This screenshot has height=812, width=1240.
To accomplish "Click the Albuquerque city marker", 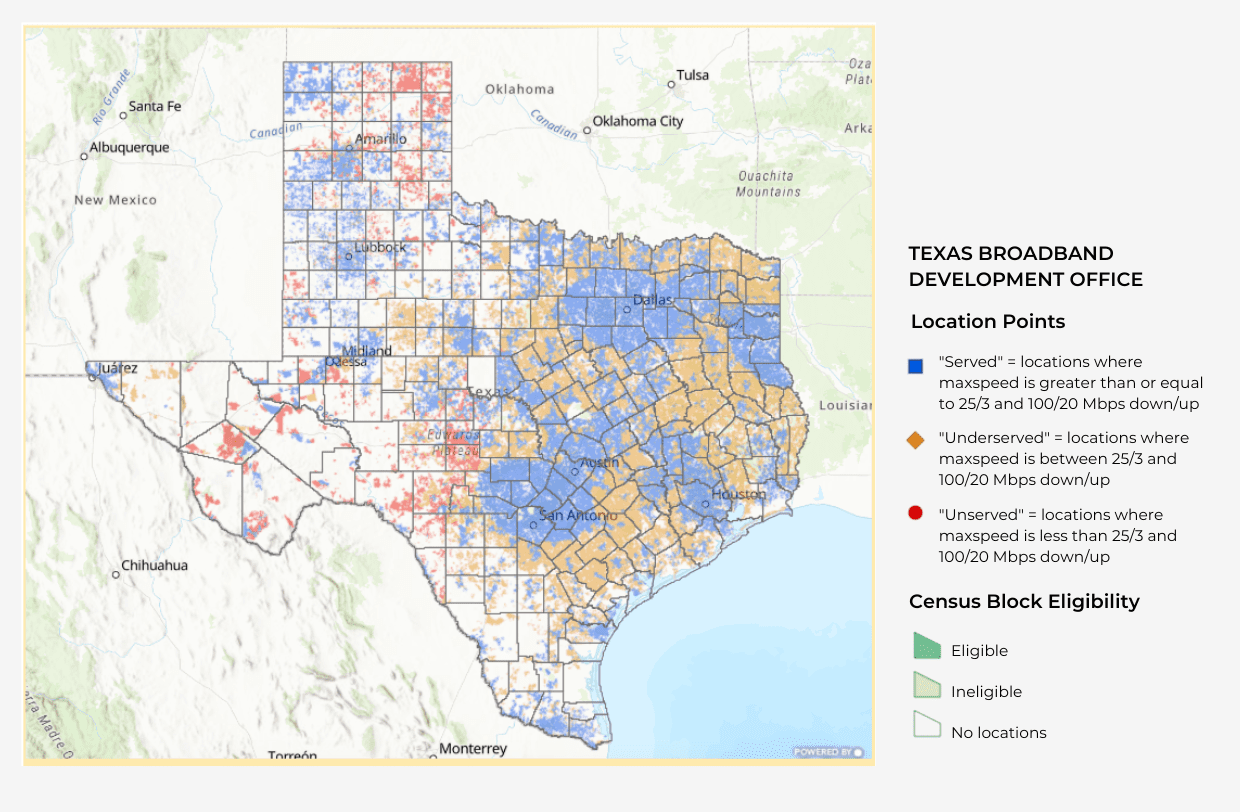I will (x=84, y=156).
